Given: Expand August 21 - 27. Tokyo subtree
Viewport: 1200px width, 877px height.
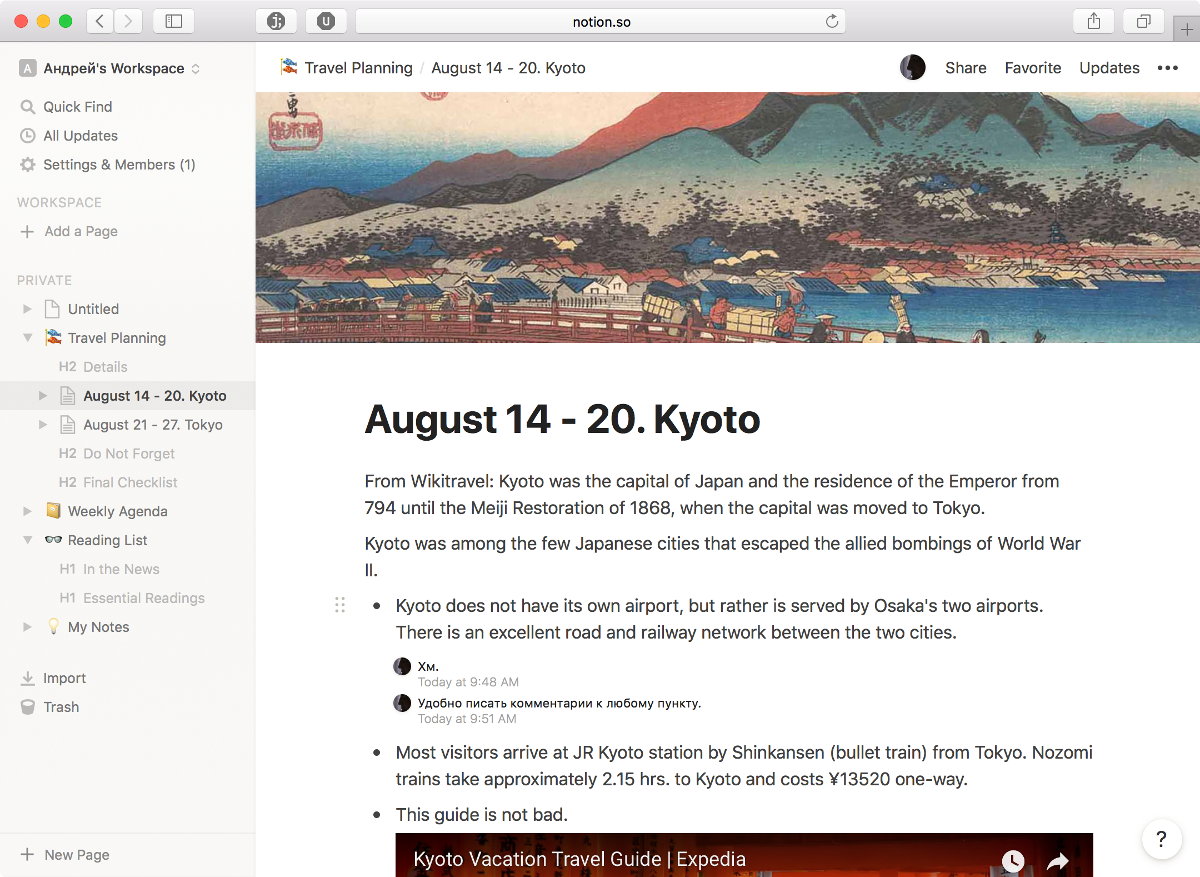Looking at the screenshot, I should click(x=42, y=425).
